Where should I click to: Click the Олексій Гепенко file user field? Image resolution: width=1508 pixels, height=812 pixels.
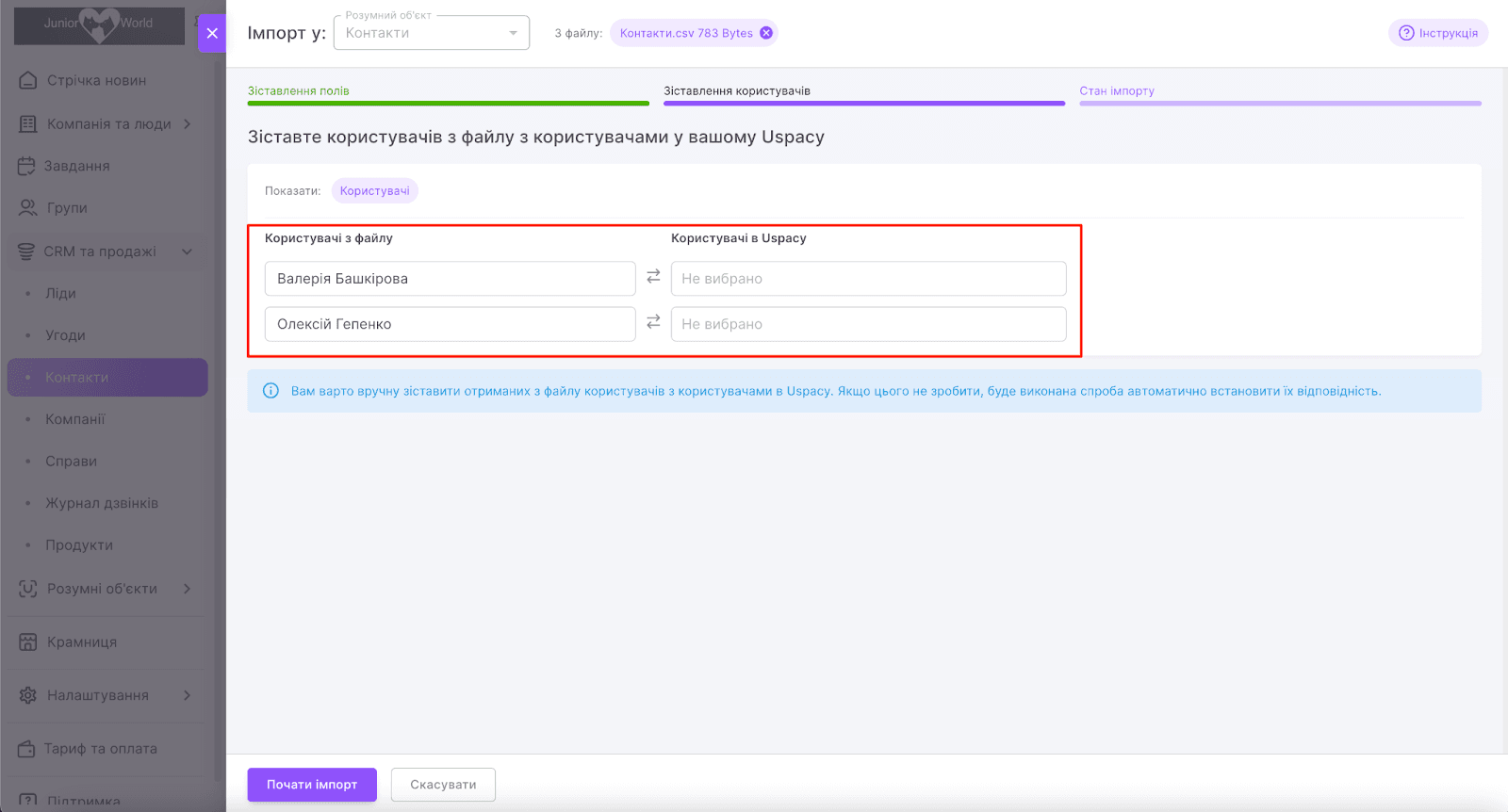[x=451, y=324]
